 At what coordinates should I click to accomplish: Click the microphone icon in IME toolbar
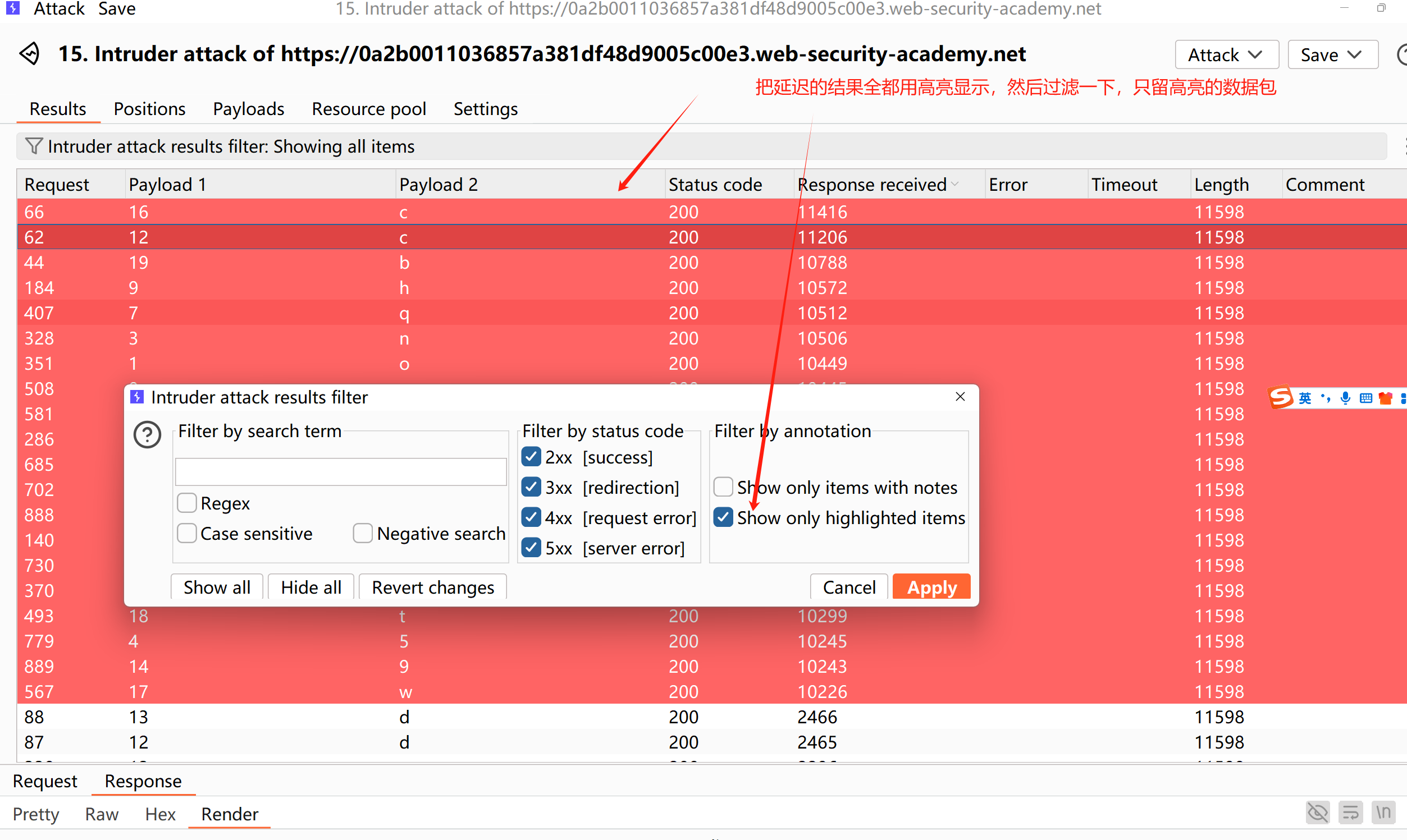click(x=1345, y=398)
